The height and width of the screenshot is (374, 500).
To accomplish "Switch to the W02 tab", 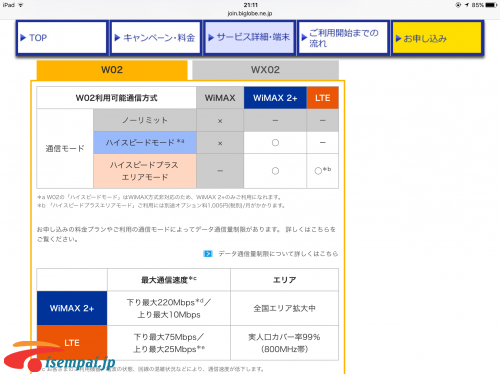I will click(x=112, y=70).
